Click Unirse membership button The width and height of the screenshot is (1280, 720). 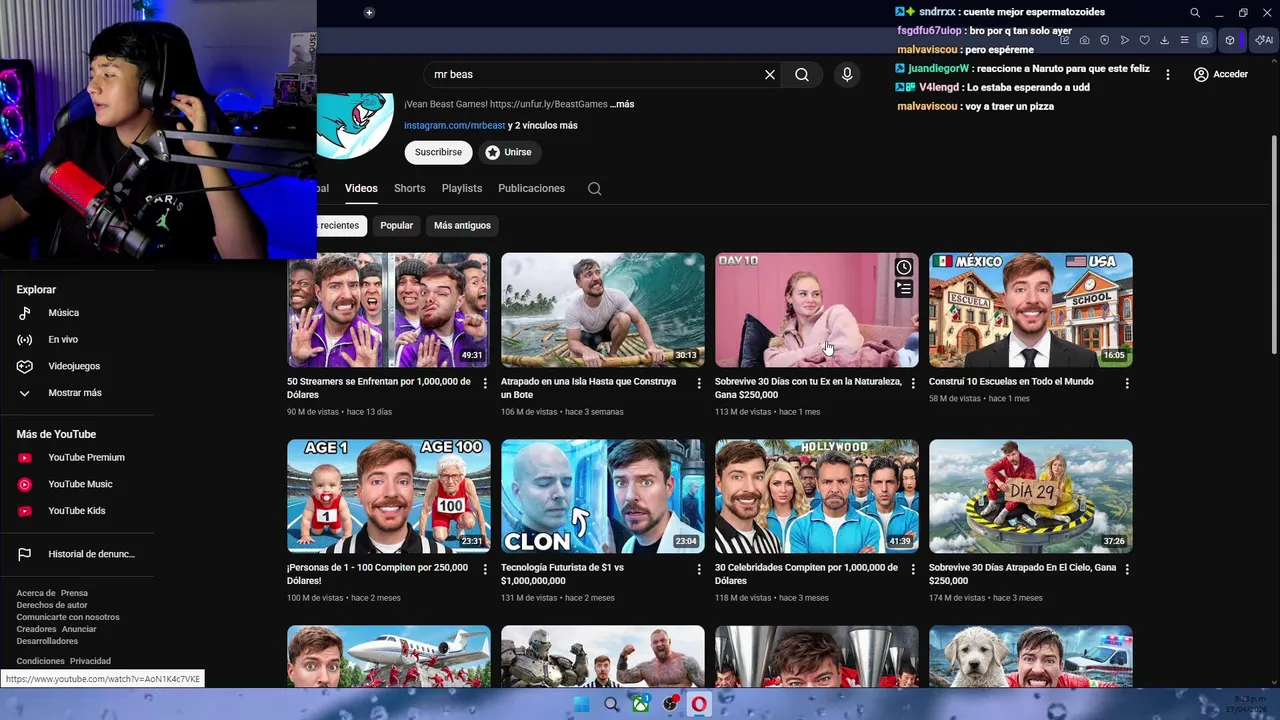[508, 152]
